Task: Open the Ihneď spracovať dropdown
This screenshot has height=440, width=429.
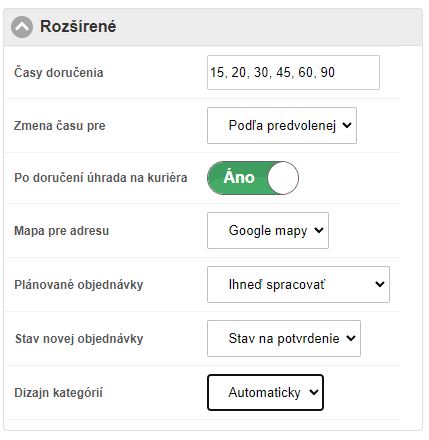Action: coord(298,284)
